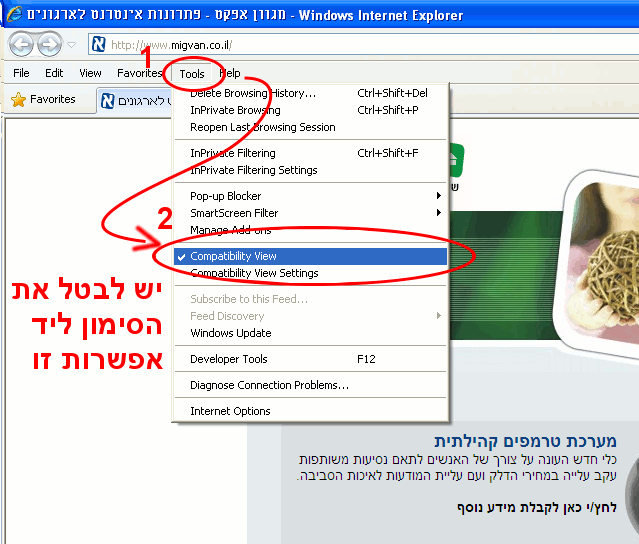
Task: Choose Delete Browsing History
Action: pyautogui.click(x=311, y=93)
